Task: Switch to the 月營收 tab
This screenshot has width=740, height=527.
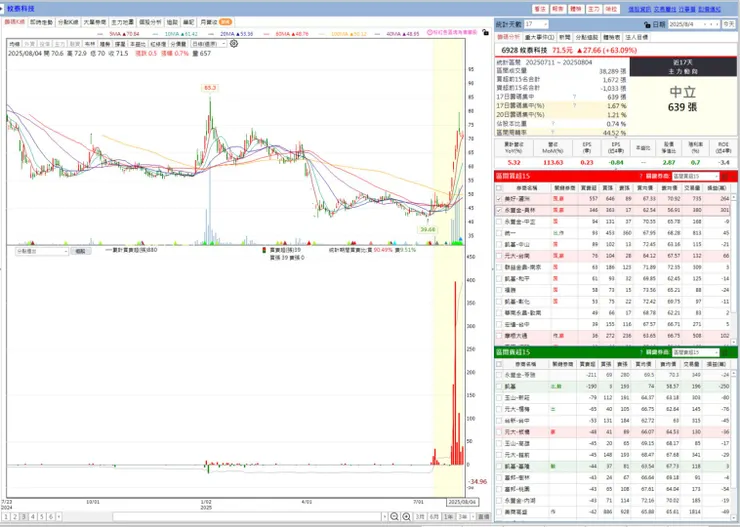Action: click(x=215, y=22)
